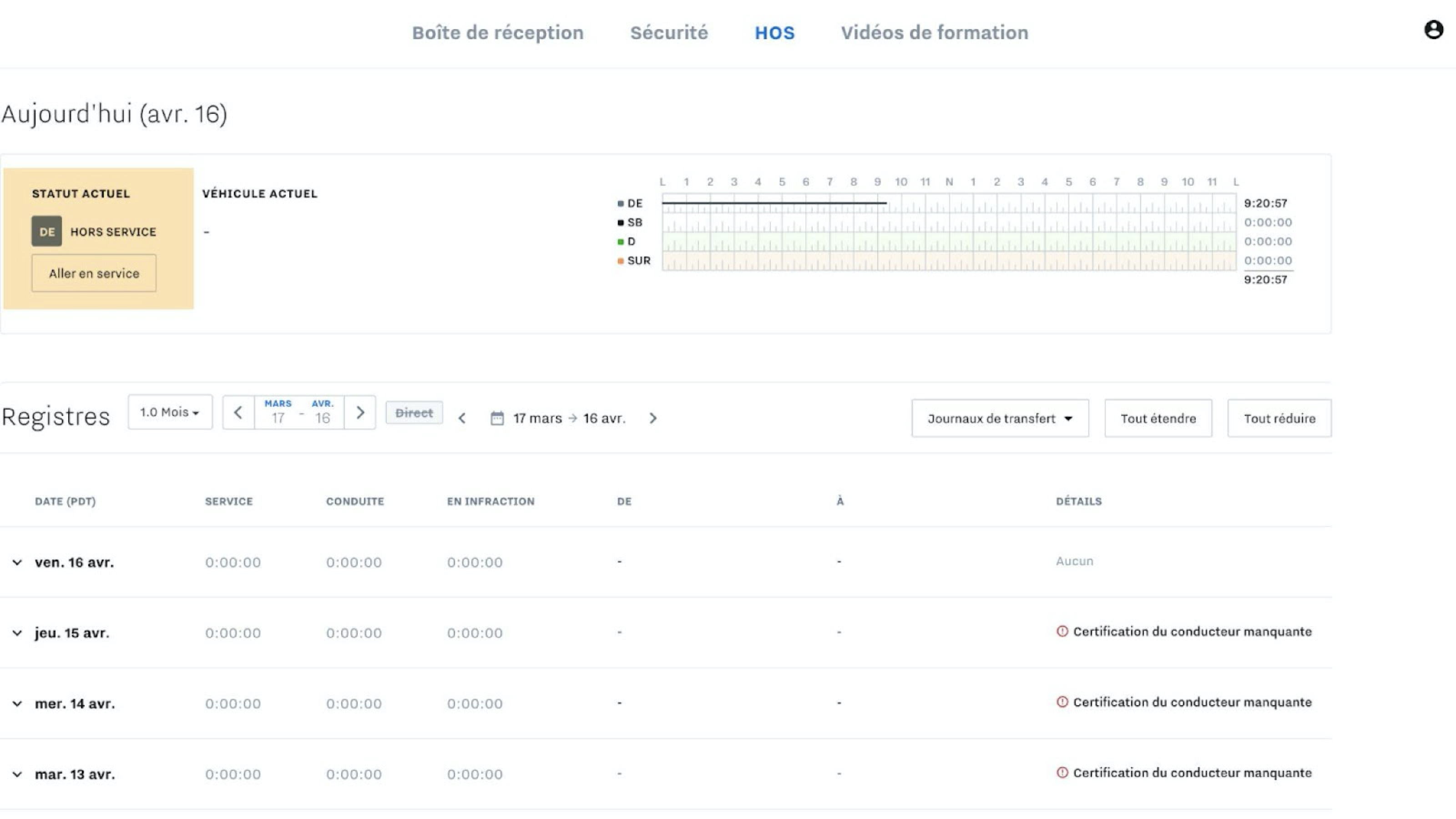Click the previous month arrow before MARS 17
Screen dimensions: 1456x819
[x=238, y=413]
